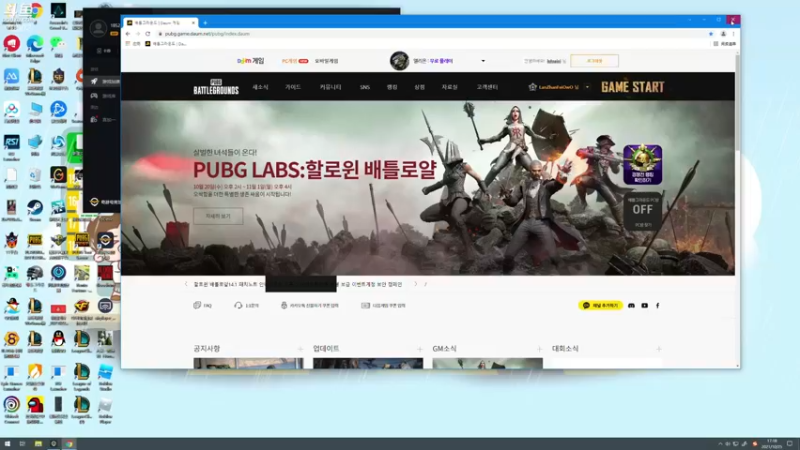Viewport: 800px width, 450px height.
Task: Select the QQ penguin desktop icon
Action: coord(58,341)
